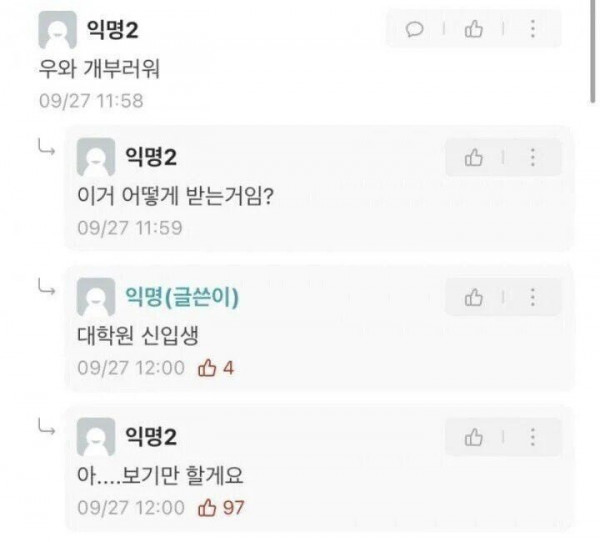
Task: Click the avatar beside '이거 어떻게 받는거임?'
Action: 96,158
